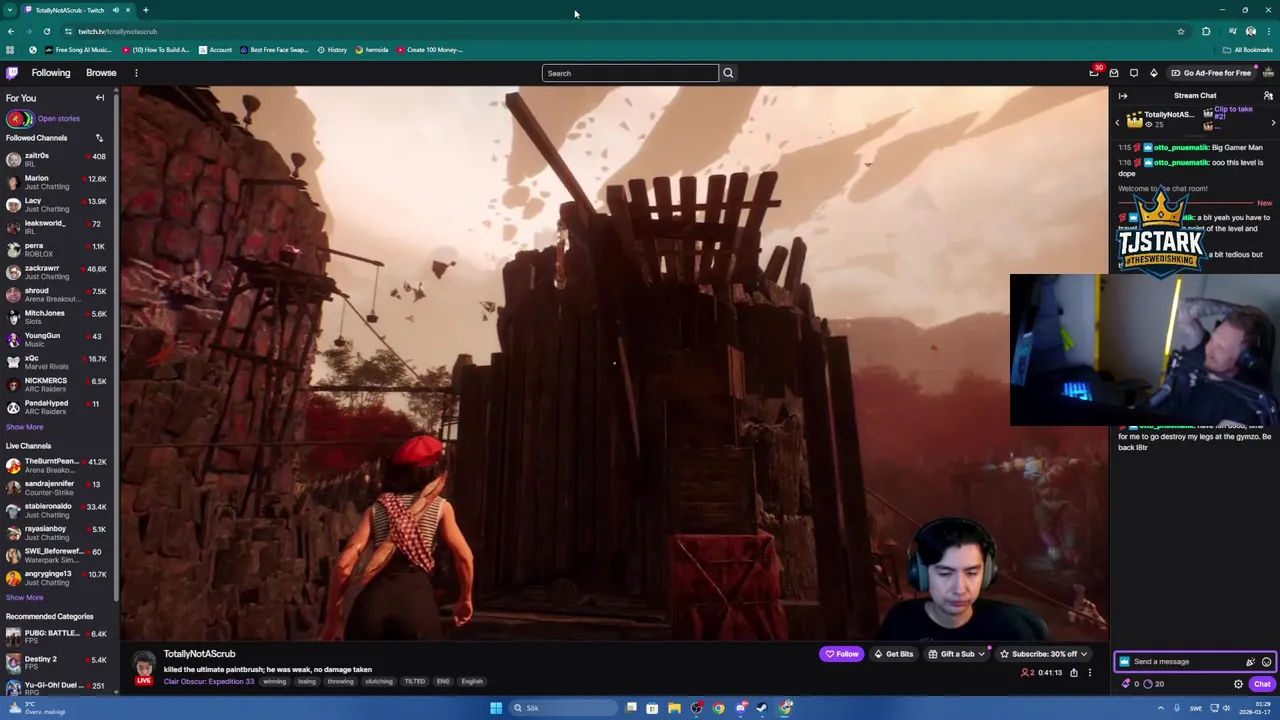Open the more options menu beside Browse
The height and width of the screenshot is (720, 1280).
136,73
